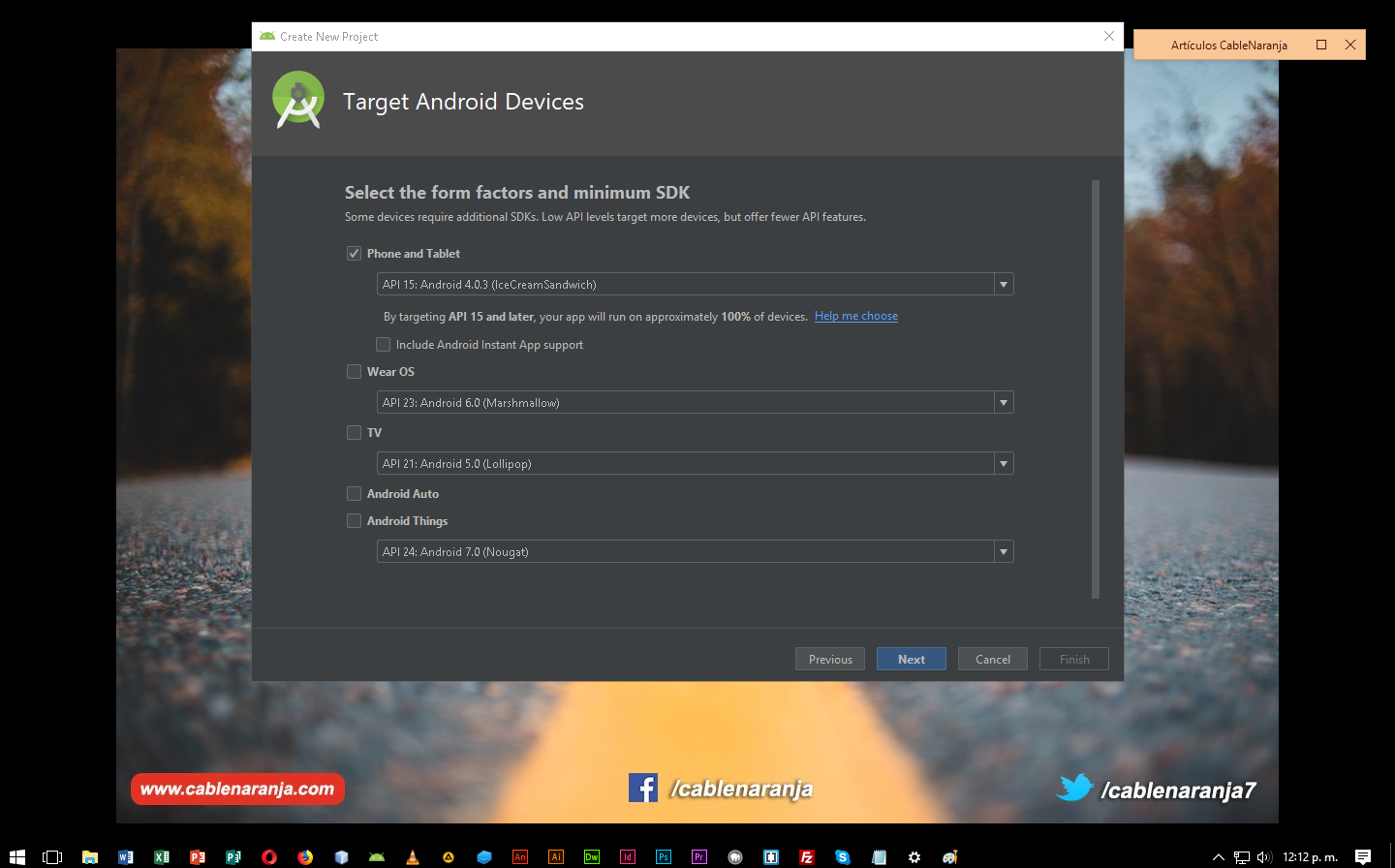The width and height of the screenshot is (1395, 868).
Task: Enable the Android Things form factor
Action: click(355, 520)
